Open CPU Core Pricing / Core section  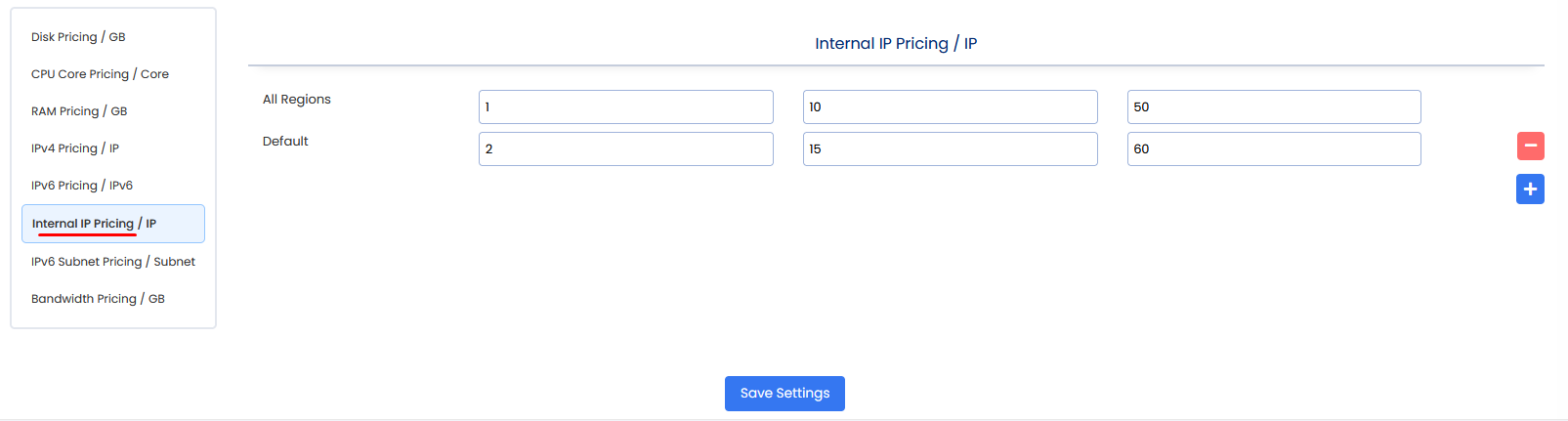(x=100, y=74)
